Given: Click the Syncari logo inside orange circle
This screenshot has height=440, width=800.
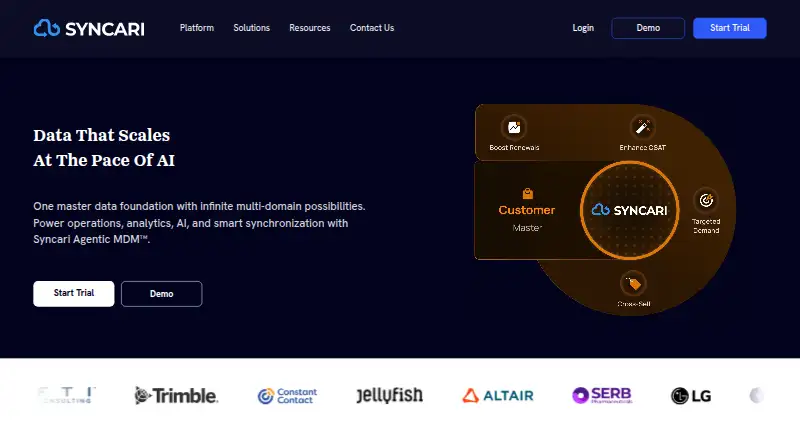Looking at the screenshot, I should point(630,210).
